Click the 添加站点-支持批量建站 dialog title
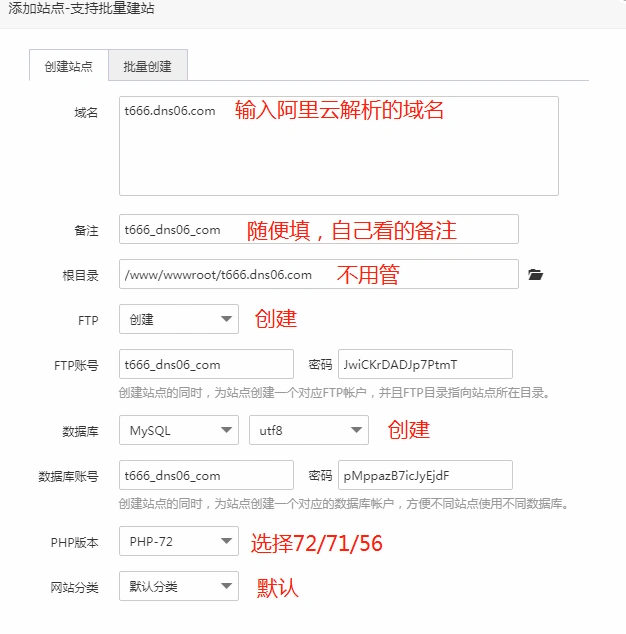The width and height of the screenshot is (626, 634). 81,8
